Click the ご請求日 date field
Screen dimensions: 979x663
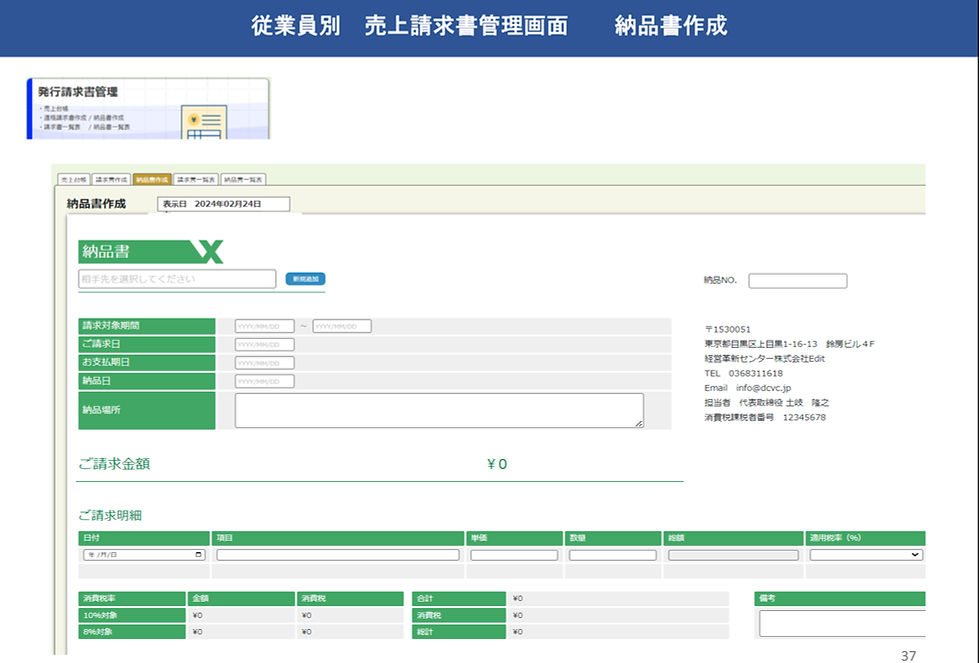pyautogui.click(x=265, y=345)
